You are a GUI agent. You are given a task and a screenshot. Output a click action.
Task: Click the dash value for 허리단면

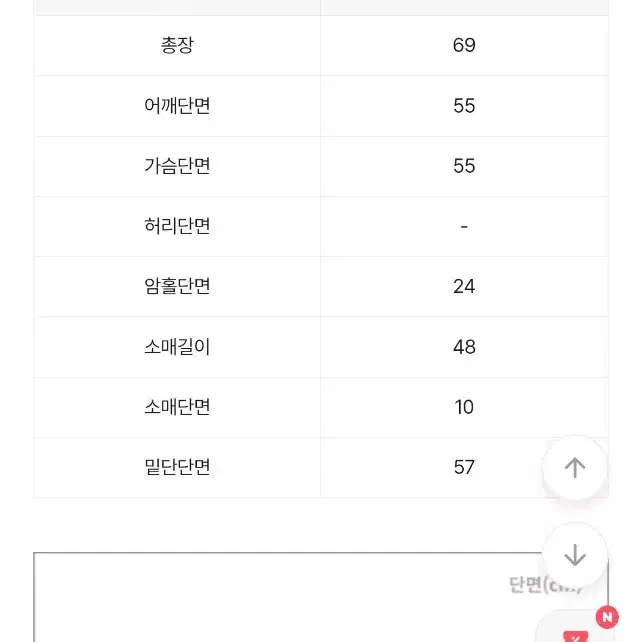pyautogui.click(x=464, y=226)
